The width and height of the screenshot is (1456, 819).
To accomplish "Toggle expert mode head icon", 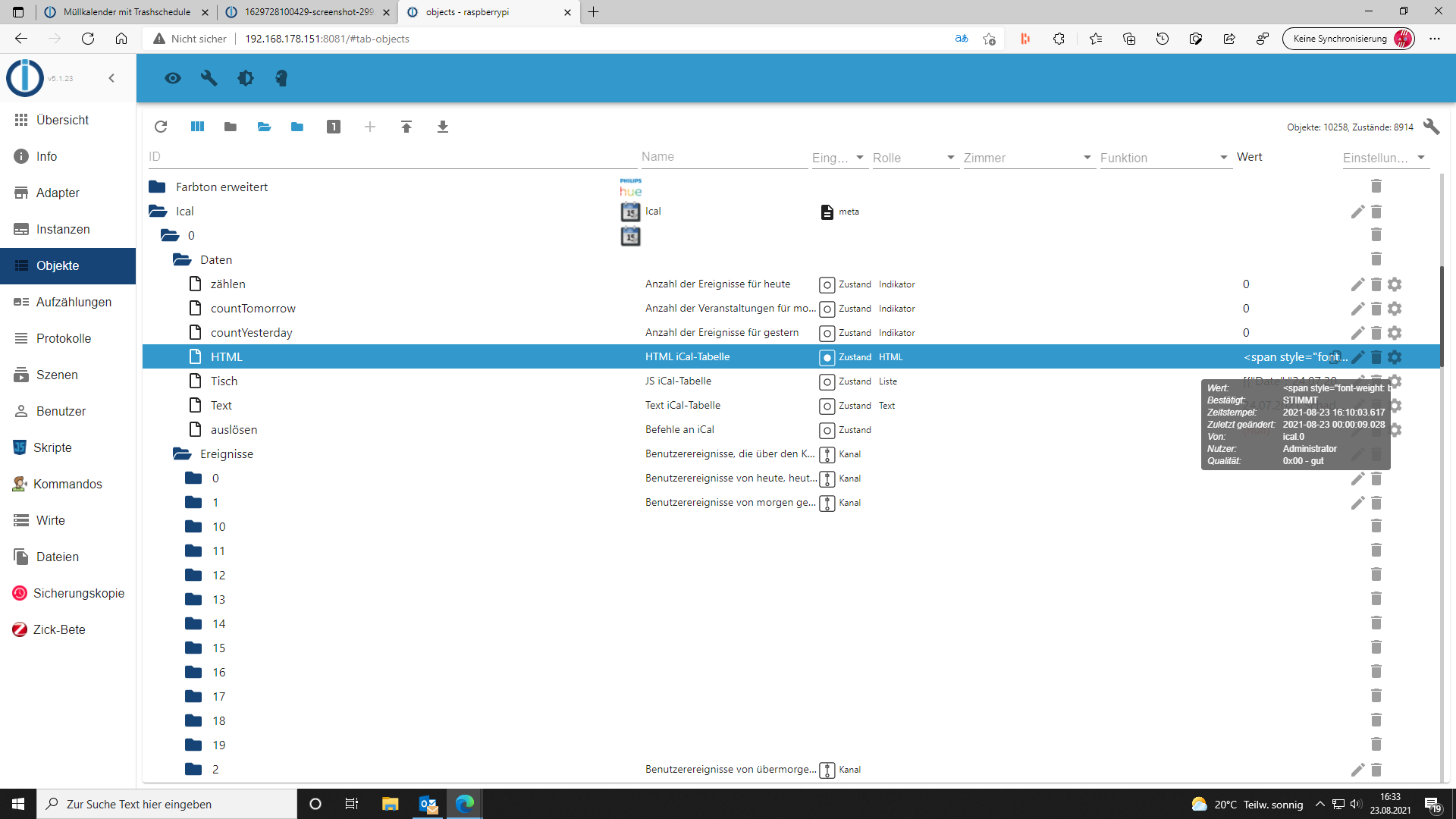I will 281,78.
